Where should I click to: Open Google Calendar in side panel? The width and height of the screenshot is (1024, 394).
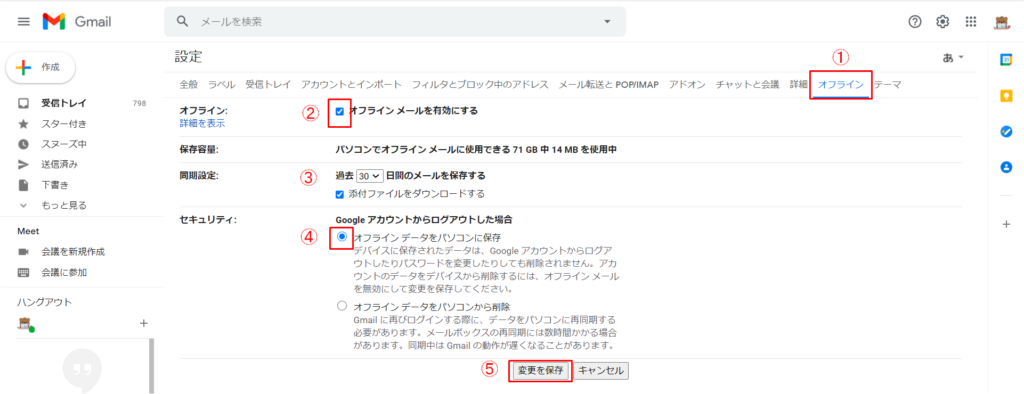pyautogui.click(x=1006, y=59)
